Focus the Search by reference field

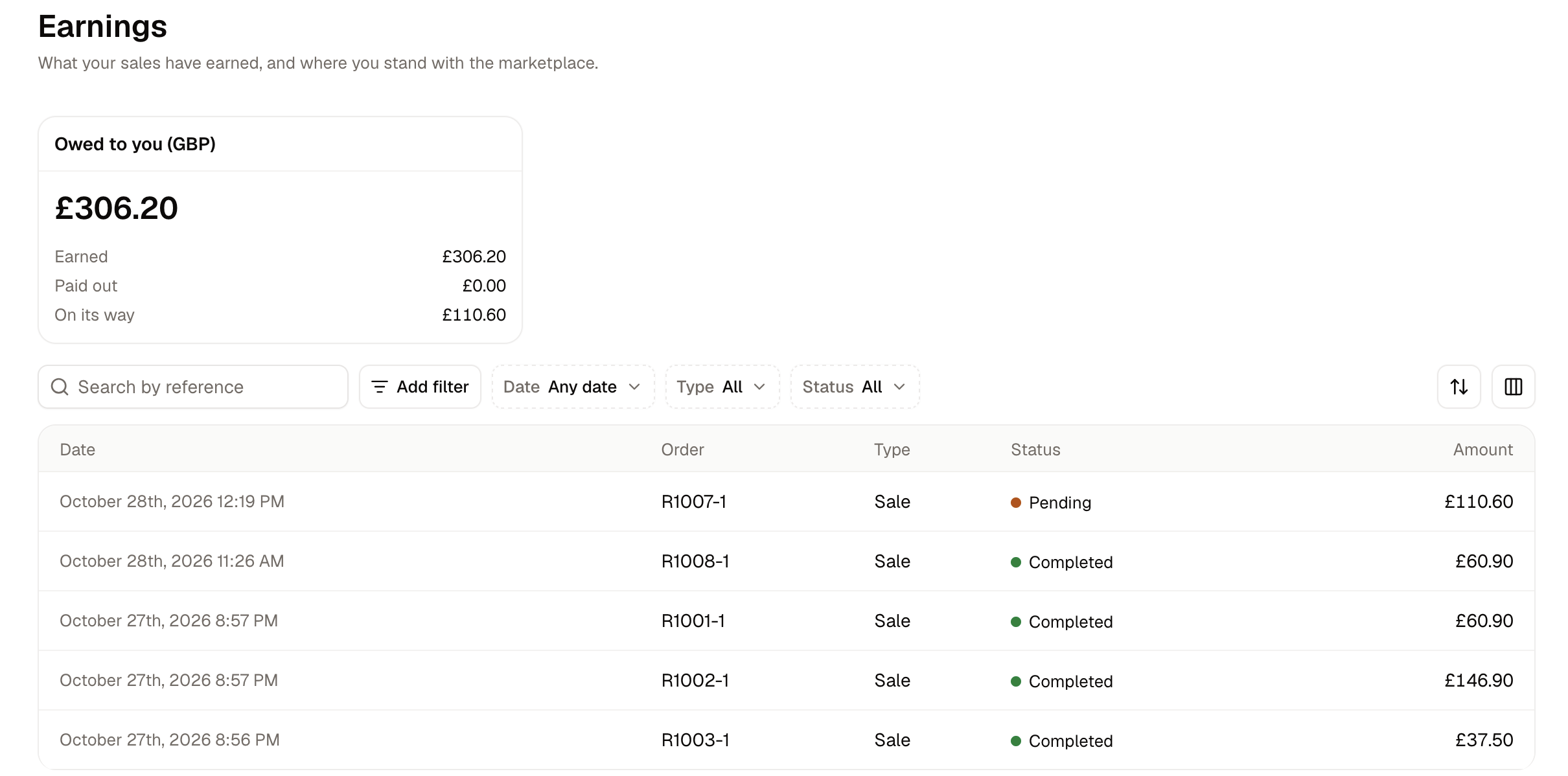193,387
